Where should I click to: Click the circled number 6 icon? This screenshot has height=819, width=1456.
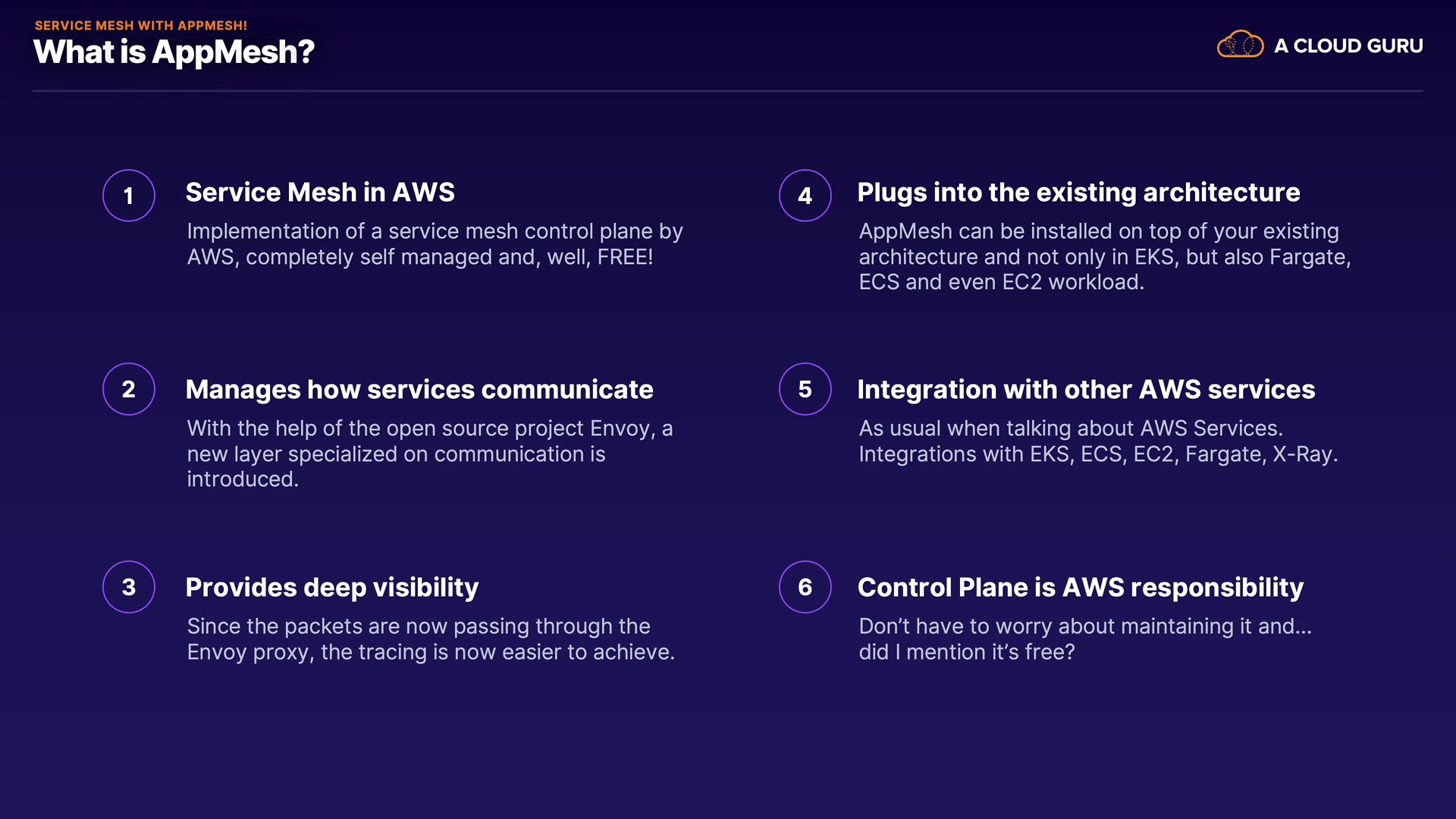click(x=805, y=587)
